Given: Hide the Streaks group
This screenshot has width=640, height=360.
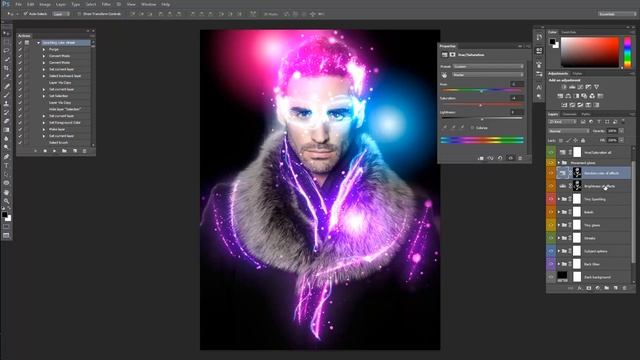Looking at the screenshot, I should (x=551, y=238).
